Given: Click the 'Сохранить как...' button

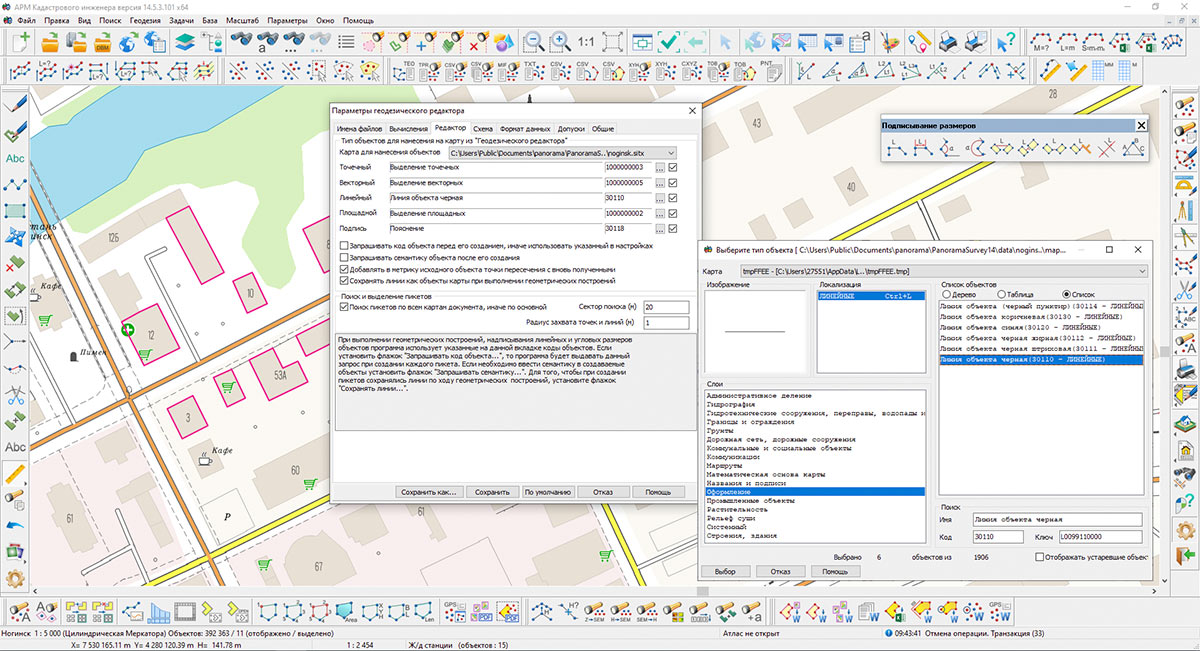Looking at the screenshot, I should [x=428, y=492].
